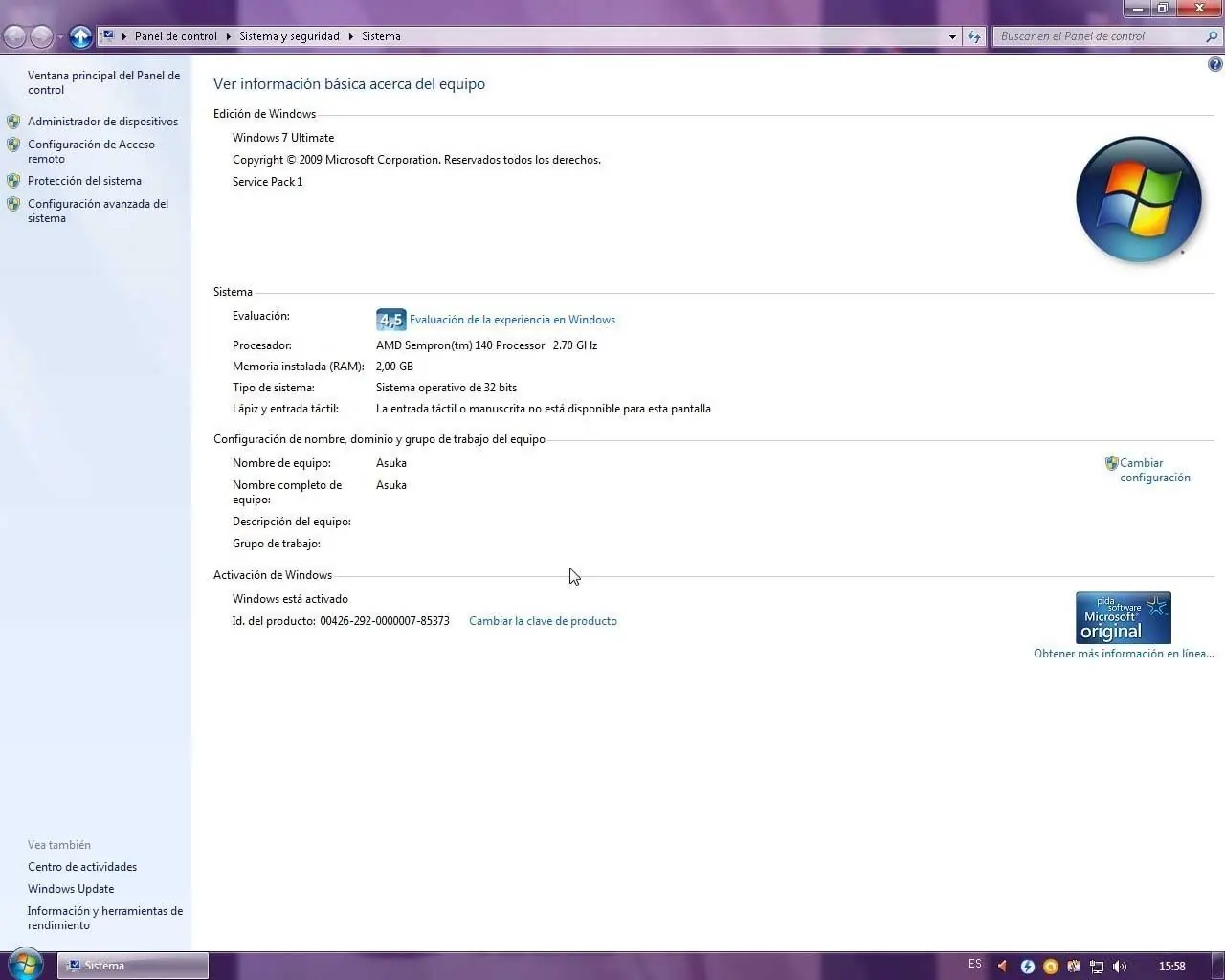The image size is (1225, 980).
Task: Open 'Configuración de Acceso remoto' link
Action: click(x=91, y=151)
